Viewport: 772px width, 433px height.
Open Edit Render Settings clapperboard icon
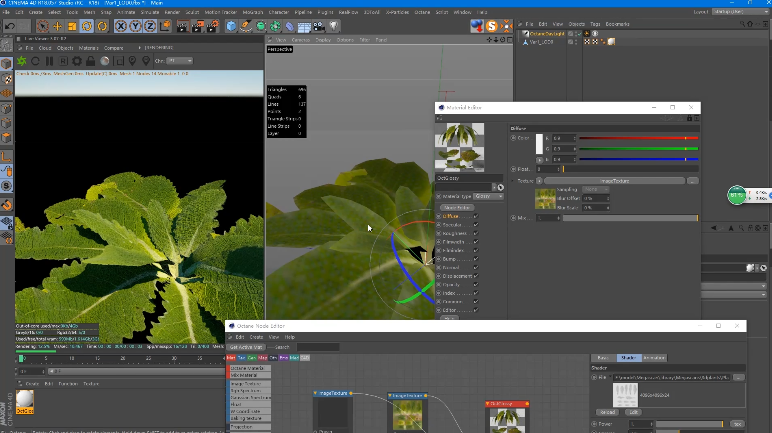pyautogui.click(x=213, y=26)
